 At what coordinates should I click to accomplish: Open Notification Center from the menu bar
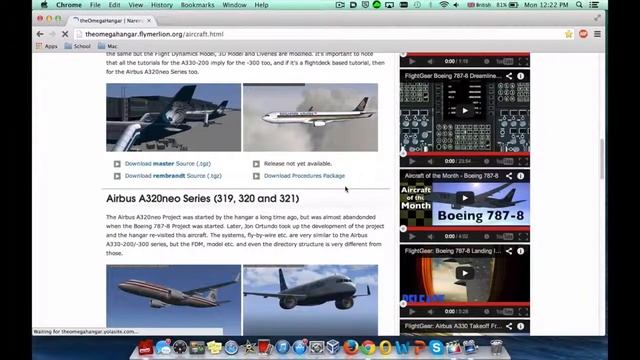(x=594, y=5)
